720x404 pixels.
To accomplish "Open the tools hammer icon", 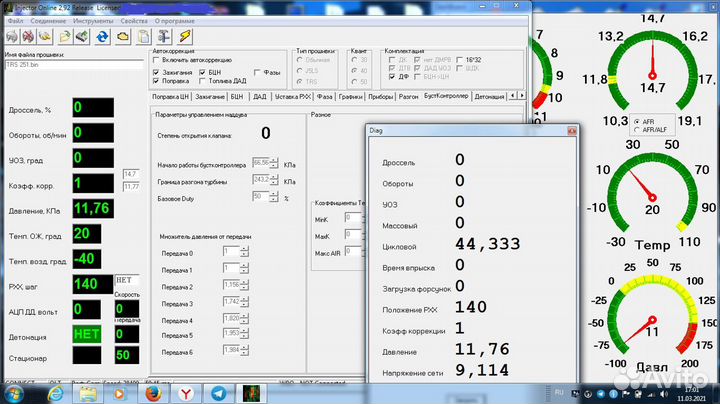I will (164, 36).
